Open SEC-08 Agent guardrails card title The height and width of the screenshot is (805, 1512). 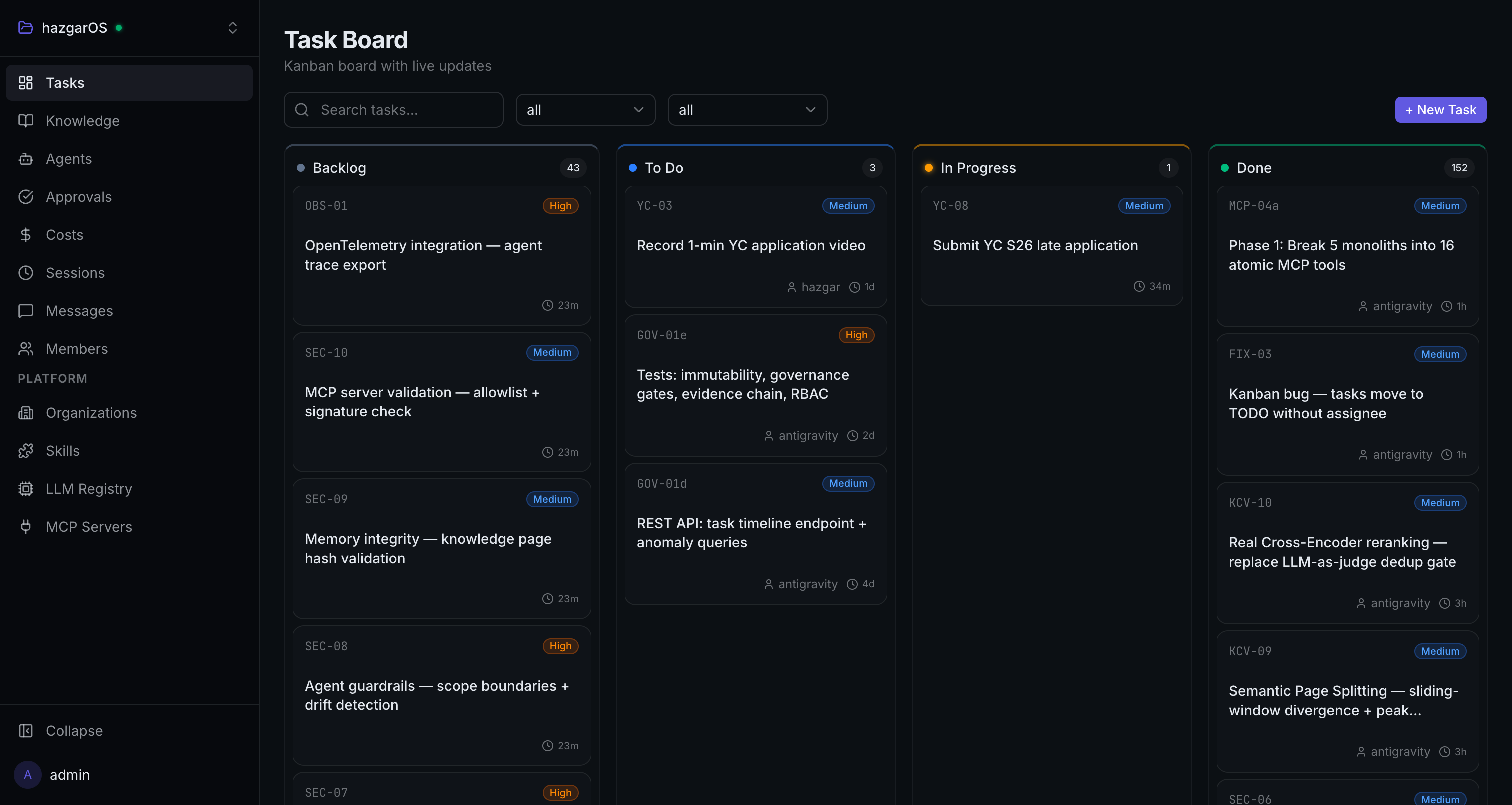tap(436, 695)
